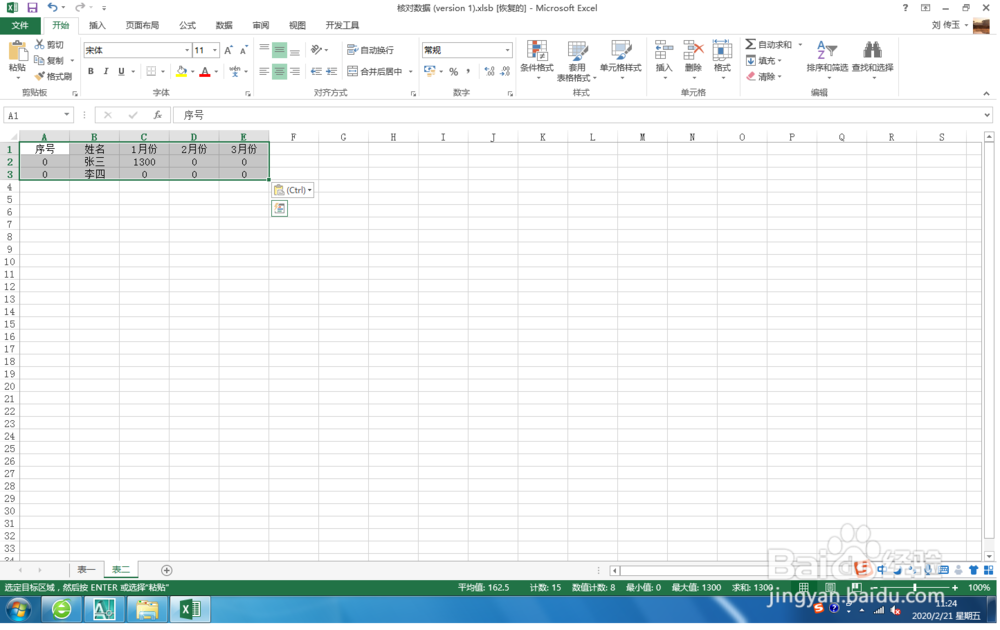
Task: Expand the AutoSum dropdown arrow
Action: 800,44
